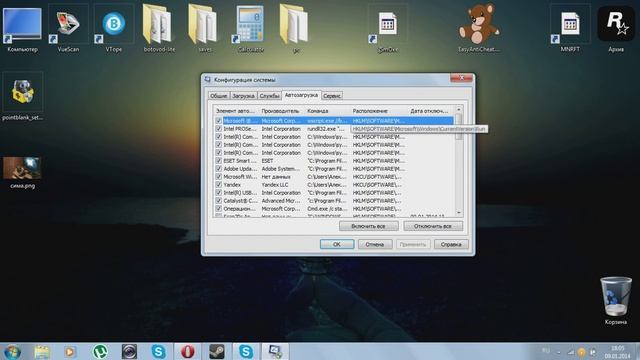Select the Нет данных manufacturer cell
The image size is (640, 360).
[276, 176]
